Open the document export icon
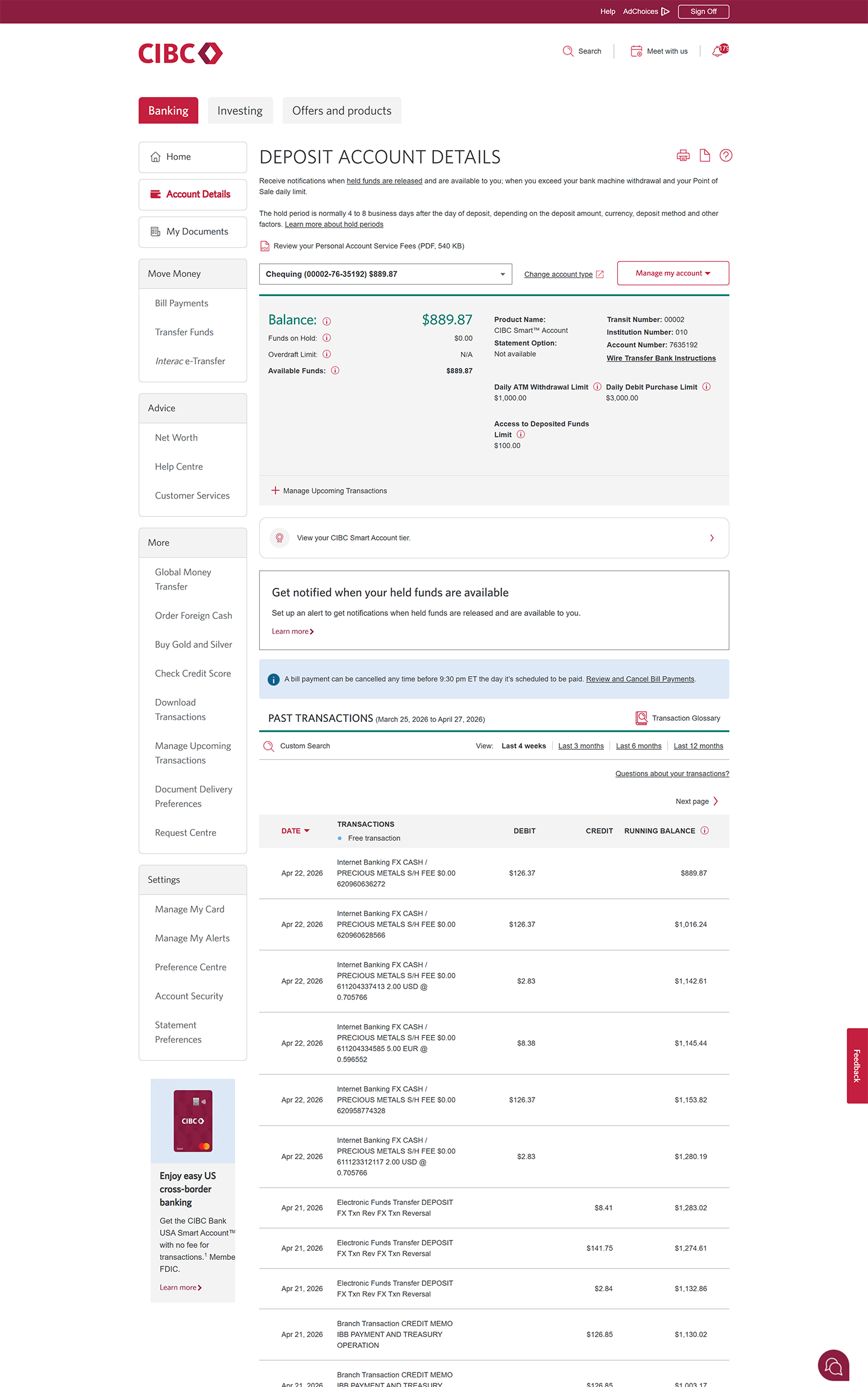Viewport: 868px width, 1387px height. pos(705,156)
